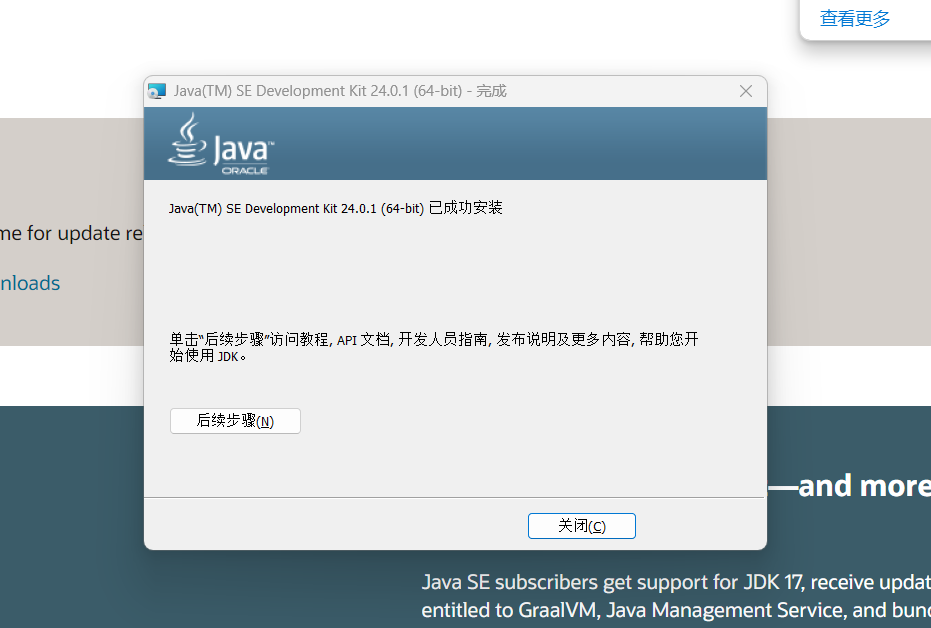Click the text 'me for update re'

click(72, 233)
